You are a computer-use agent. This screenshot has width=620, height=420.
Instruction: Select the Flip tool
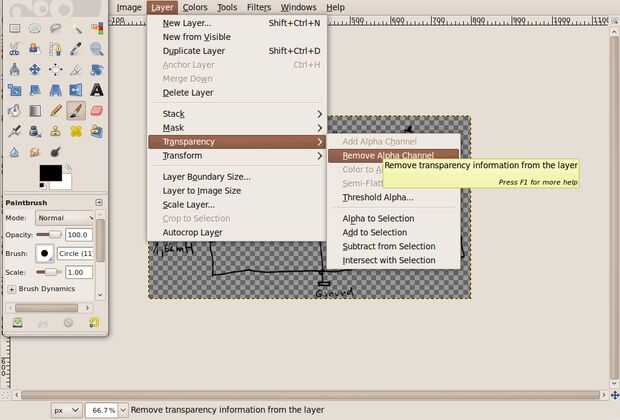pyautogui.click(x=76, y=90)
